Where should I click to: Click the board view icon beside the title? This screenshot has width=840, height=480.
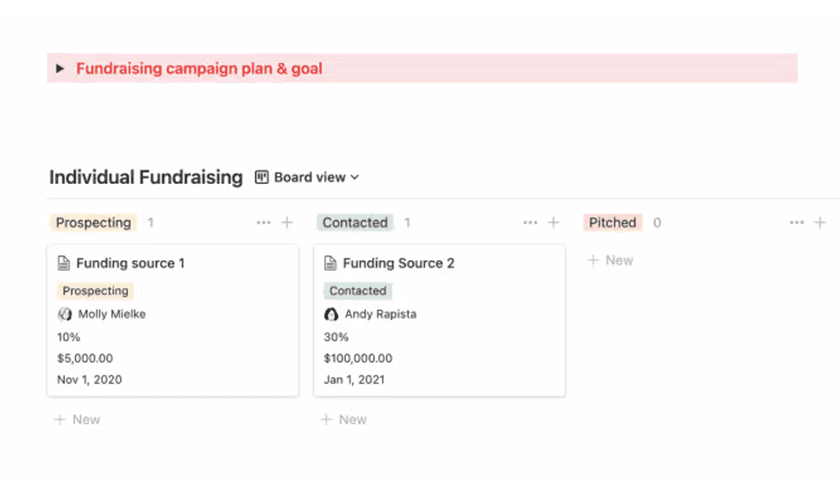tap(262, 177)
